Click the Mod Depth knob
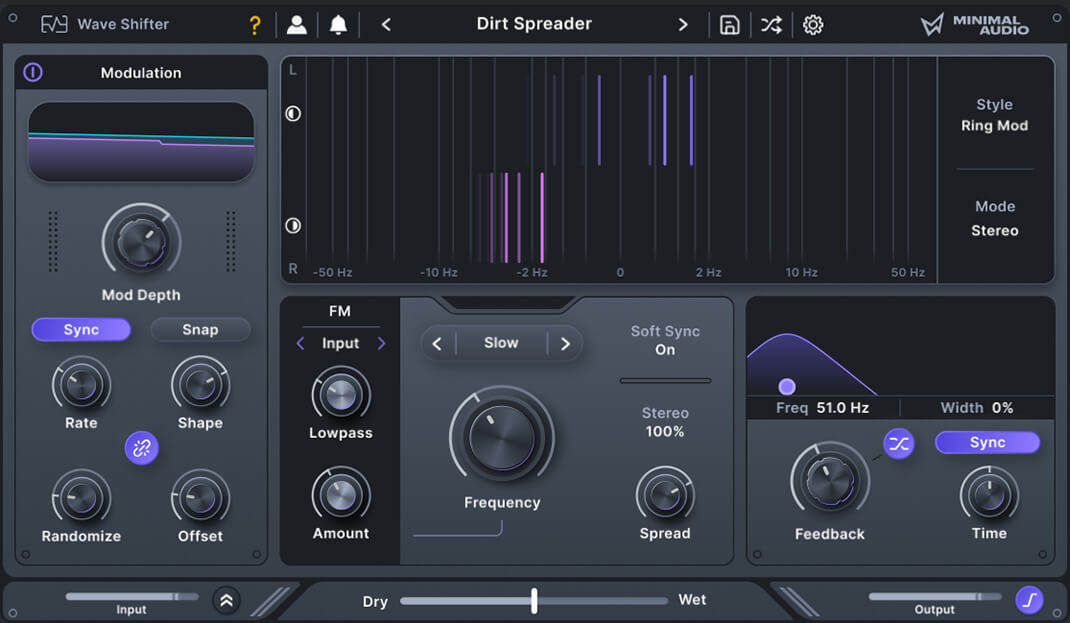The width and height of the screenshot is (1070, 623). pos(141,242)
